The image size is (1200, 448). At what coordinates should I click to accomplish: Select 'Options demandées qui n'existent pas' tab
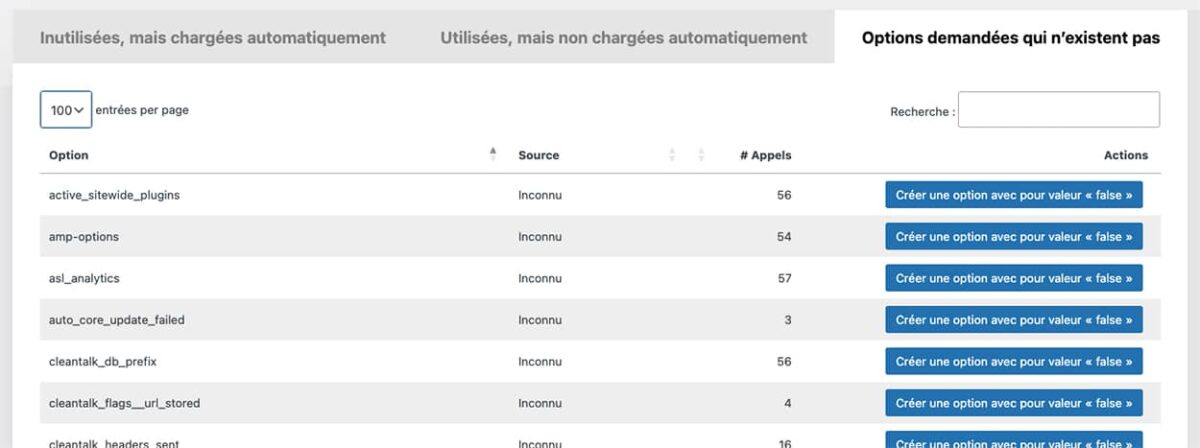point(1011,38)
